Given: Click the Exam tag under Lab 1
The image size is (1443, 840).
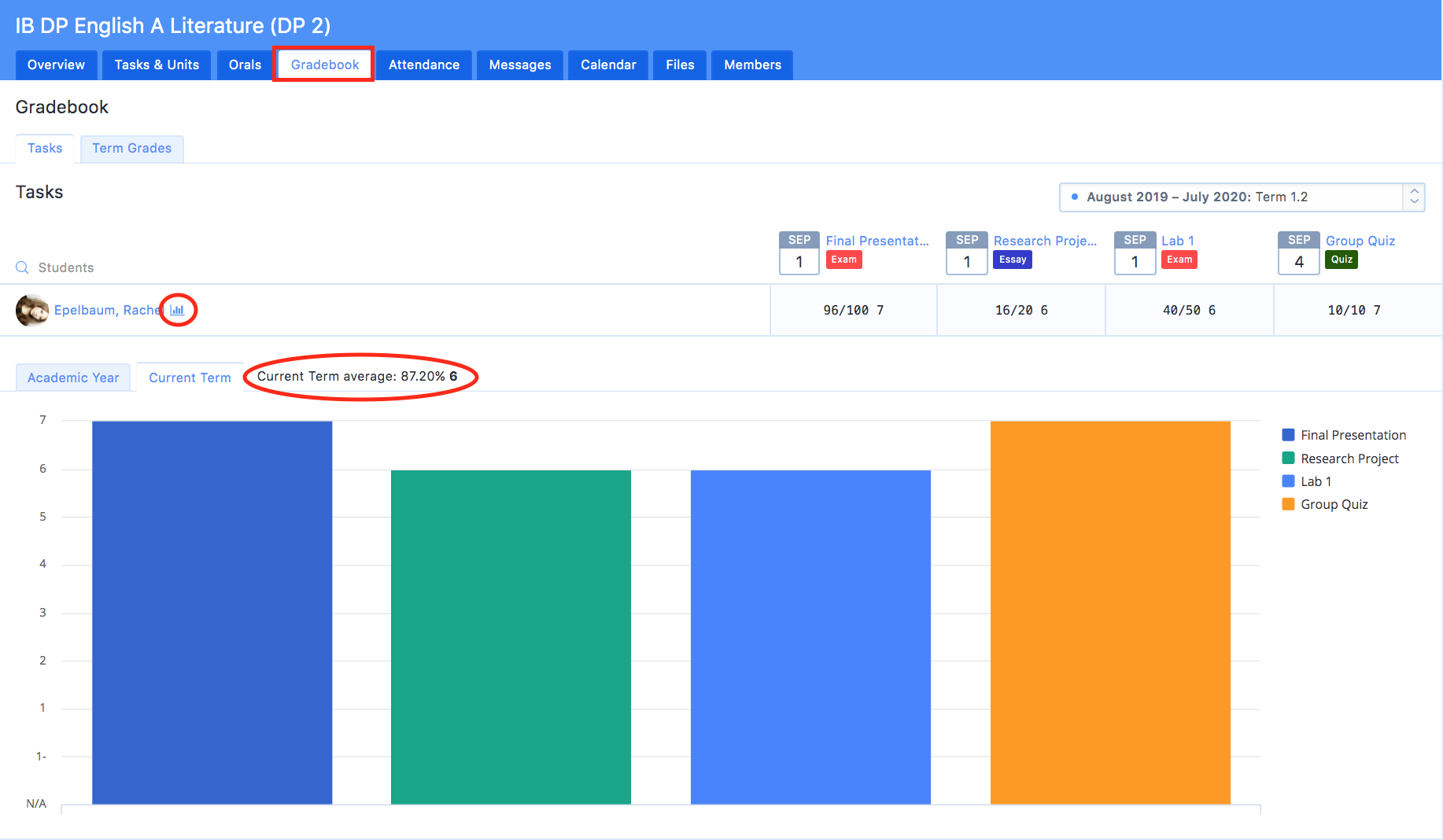Looking at the screenshot, I should pos(1179,260).
